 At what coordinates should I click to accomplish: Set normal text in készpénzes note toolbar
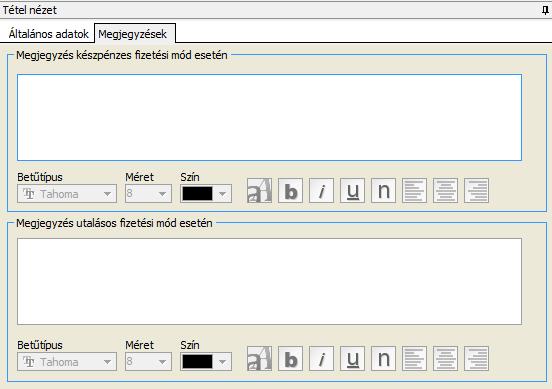click(383, 190)
